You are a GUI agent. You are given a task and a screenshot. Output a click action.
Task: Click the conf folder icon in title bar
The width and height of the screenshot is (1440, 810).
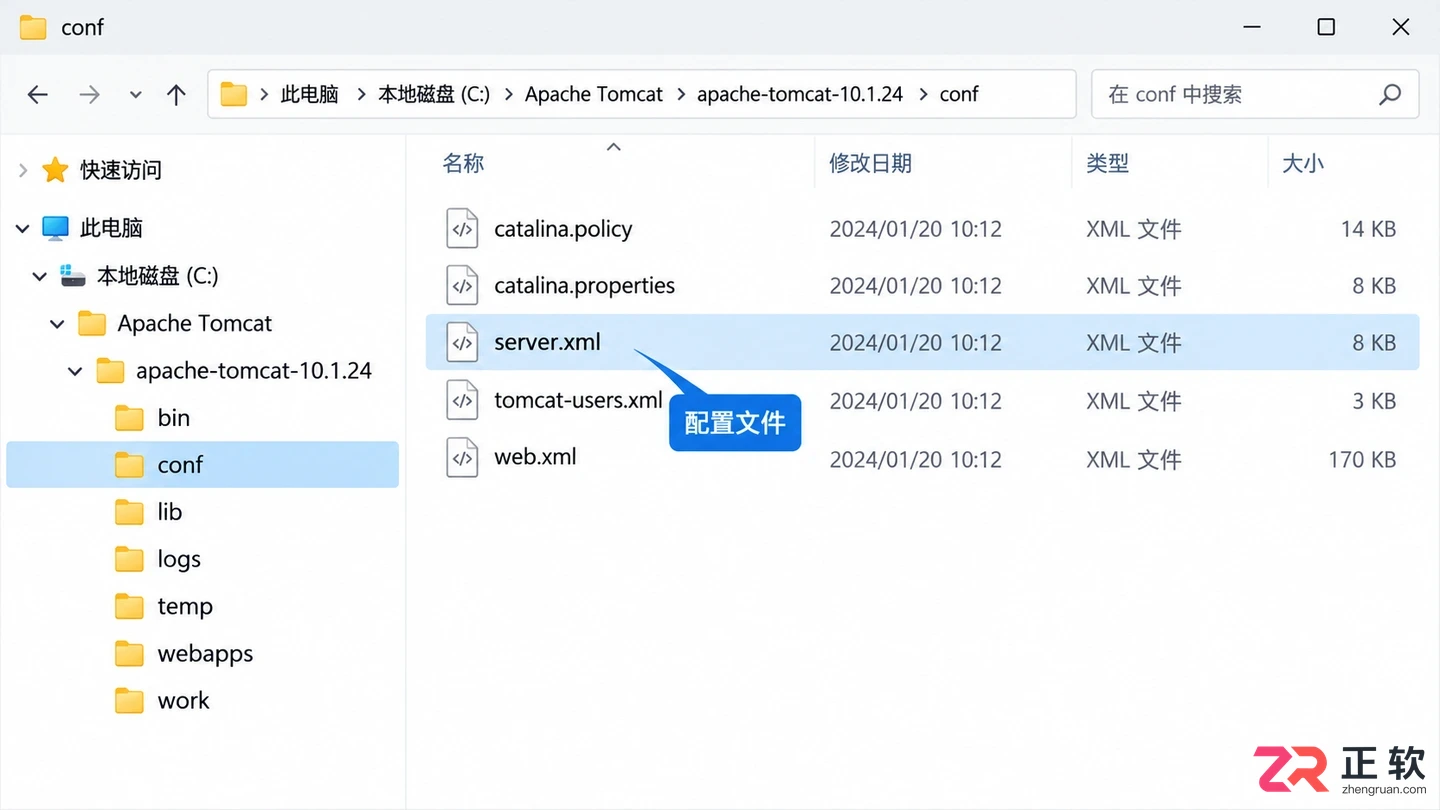click(33, 27)
